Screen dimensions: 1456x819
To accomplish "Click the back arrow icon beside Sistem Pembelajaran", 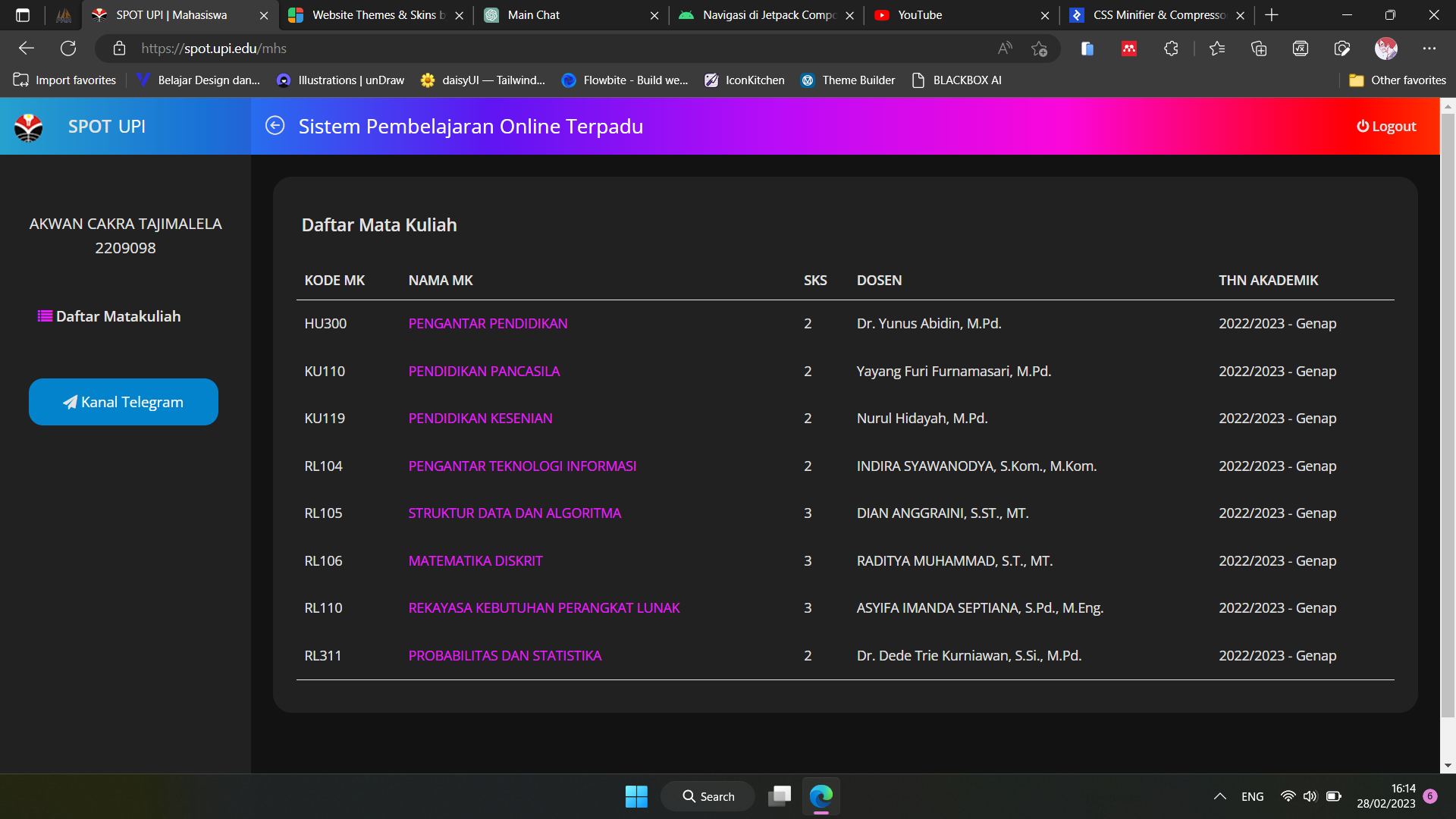I will (275, 126).
